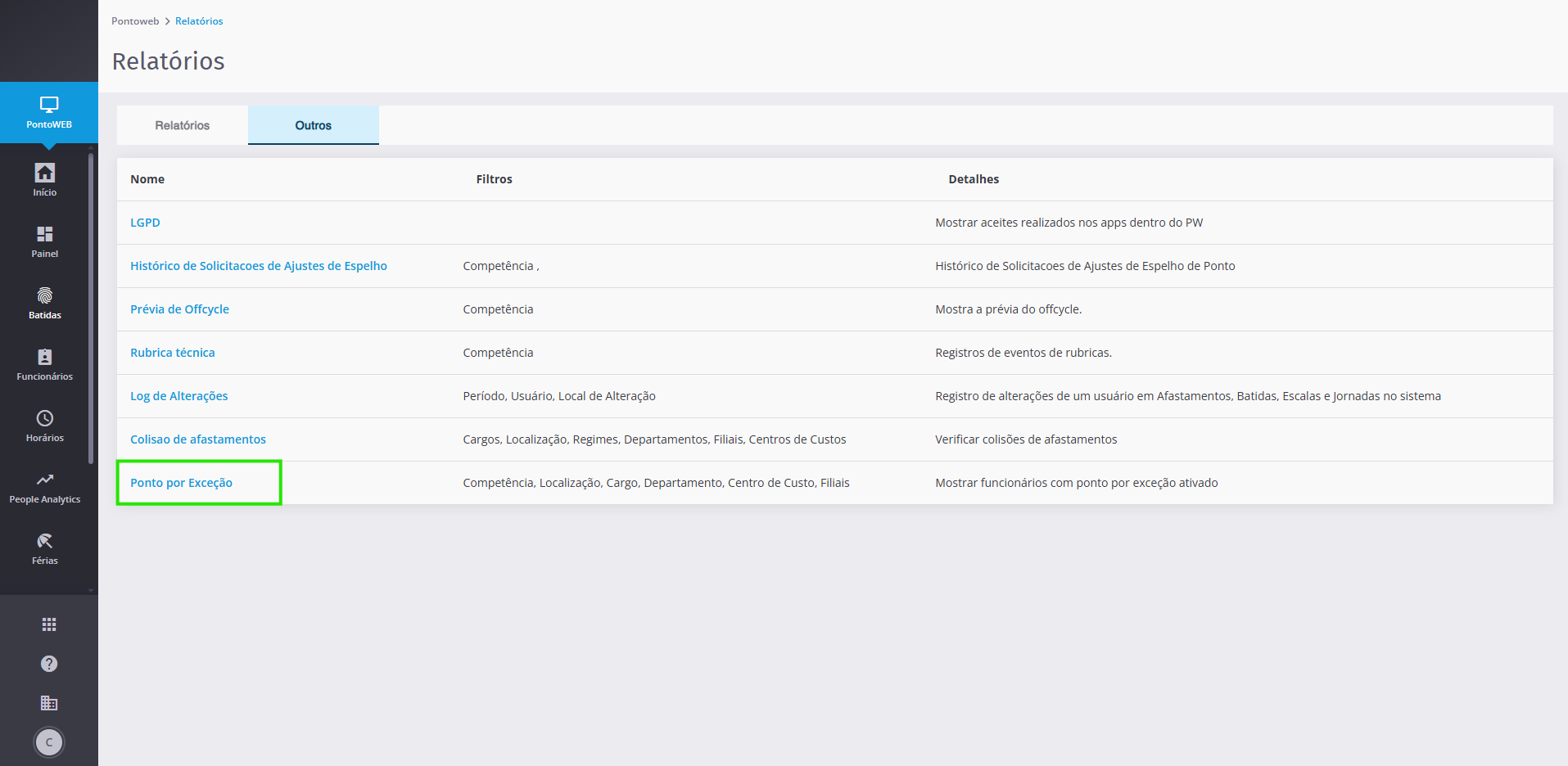Click 'Mostrar aceites realizados nos apps dentro do PW'
This screenshot has width=1568, height=766.
1069,223
